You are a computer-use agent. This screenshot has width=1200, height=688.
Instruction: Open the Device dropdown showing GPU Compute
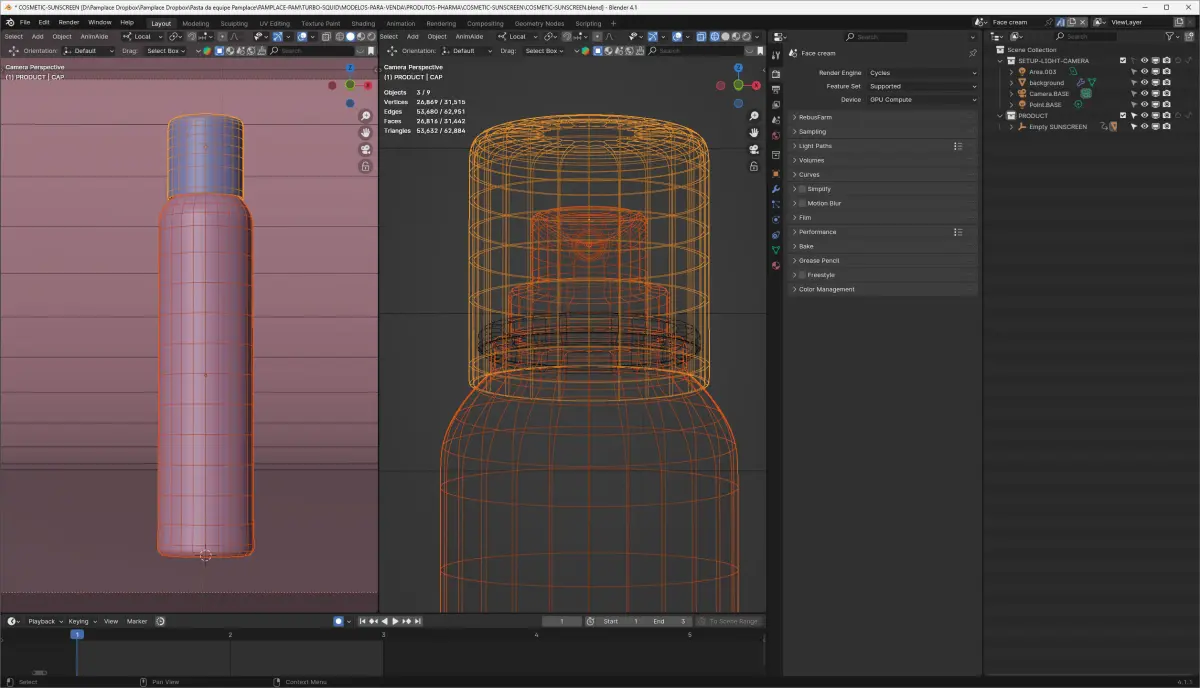[x=922, y=100]
